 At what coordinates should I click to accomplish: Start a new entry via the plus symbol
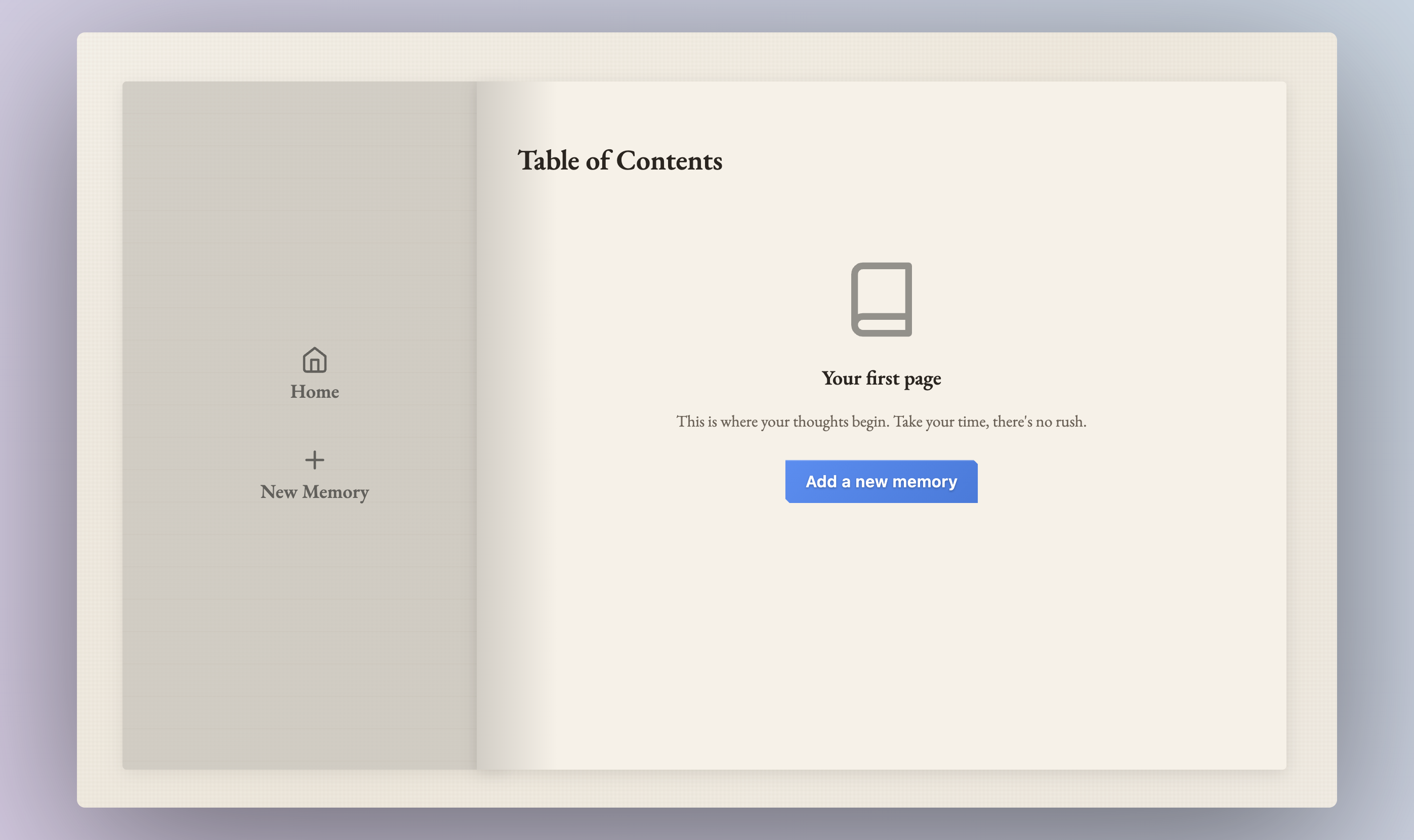[314, 459]
